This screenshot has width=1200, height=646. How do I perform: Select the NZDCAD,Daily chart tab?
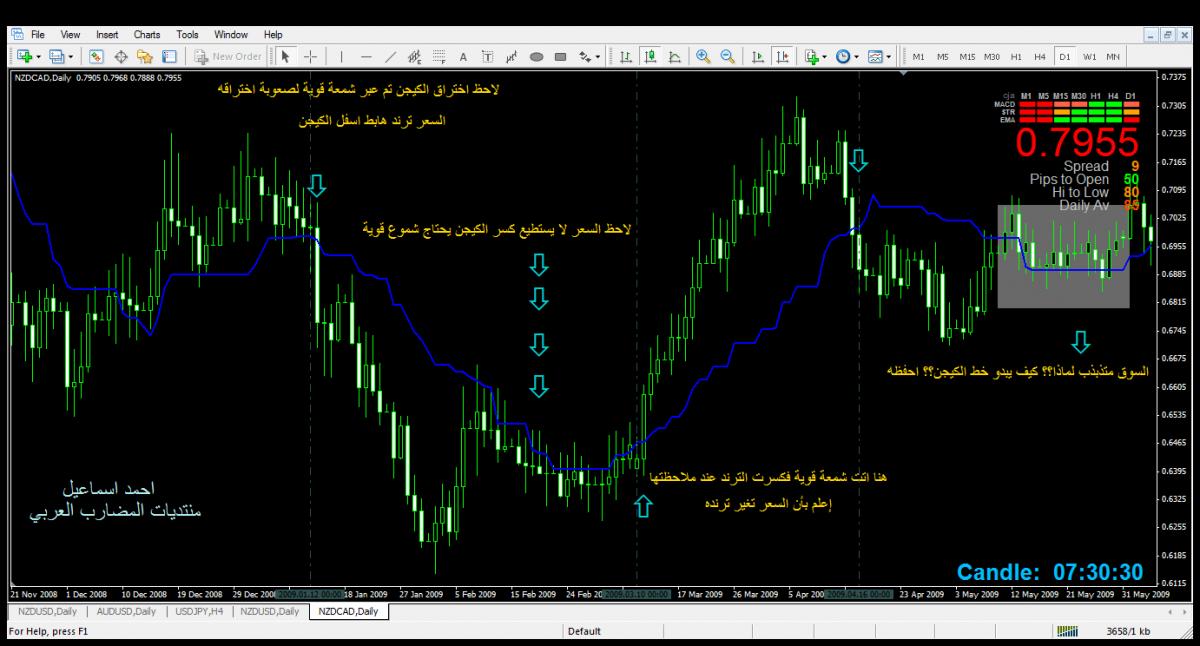pos(348,610)
